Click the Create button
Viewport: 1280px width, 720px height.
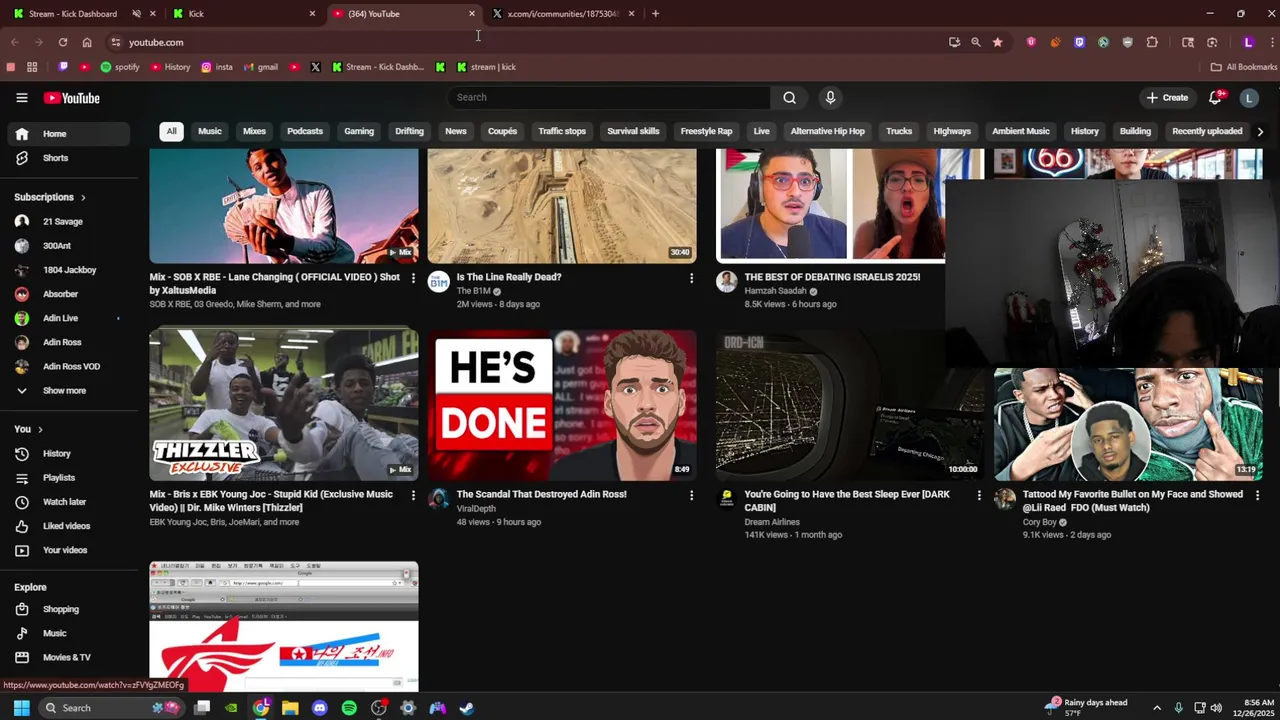(x=1167, y=98)
